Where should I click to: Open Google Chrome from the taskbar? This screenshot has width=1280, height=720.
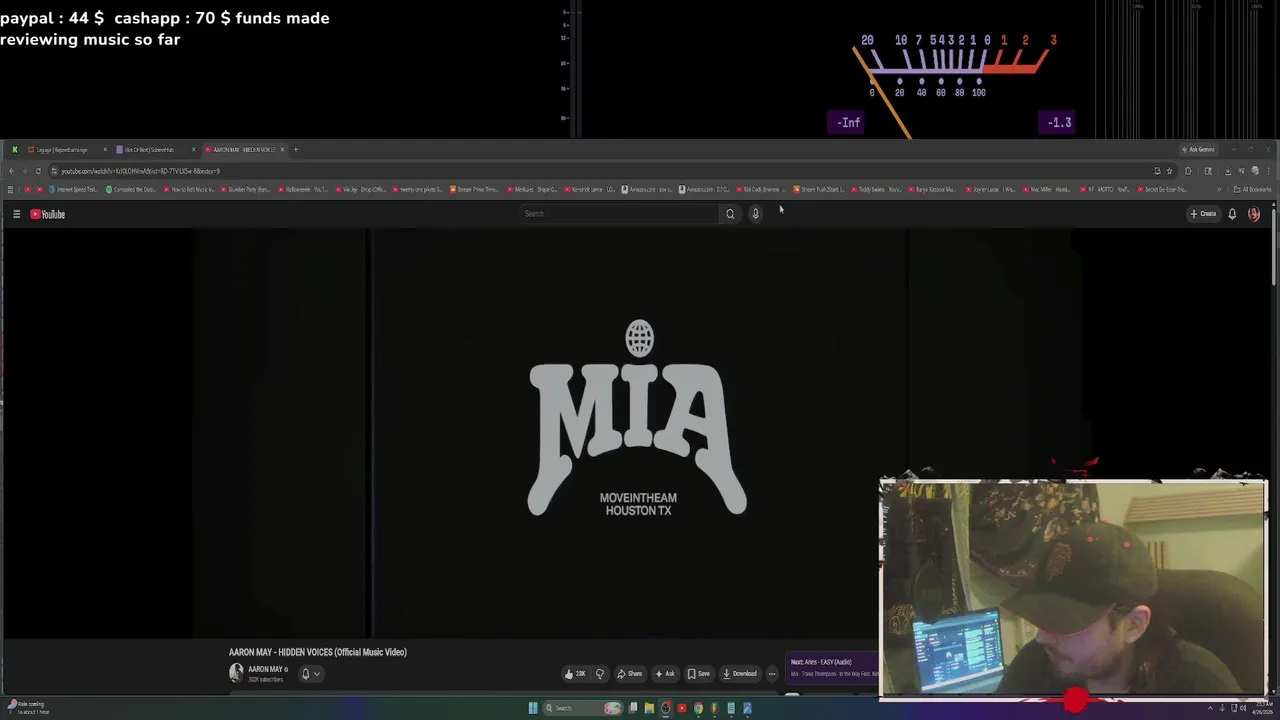(x=698, y=708)
